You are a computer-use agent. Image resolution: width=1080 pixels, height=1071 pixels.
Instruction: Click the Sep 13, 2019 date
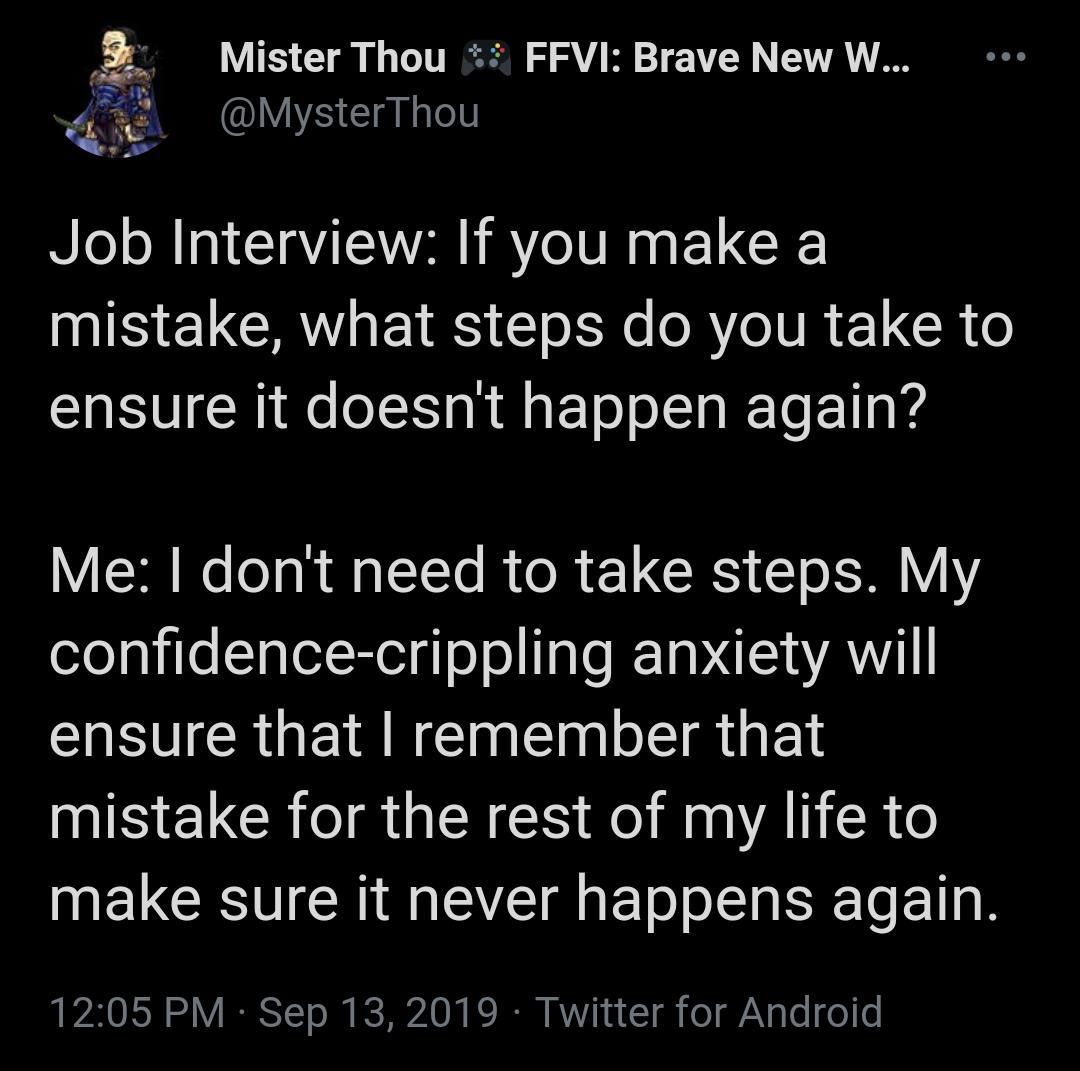click(378, 1012)
